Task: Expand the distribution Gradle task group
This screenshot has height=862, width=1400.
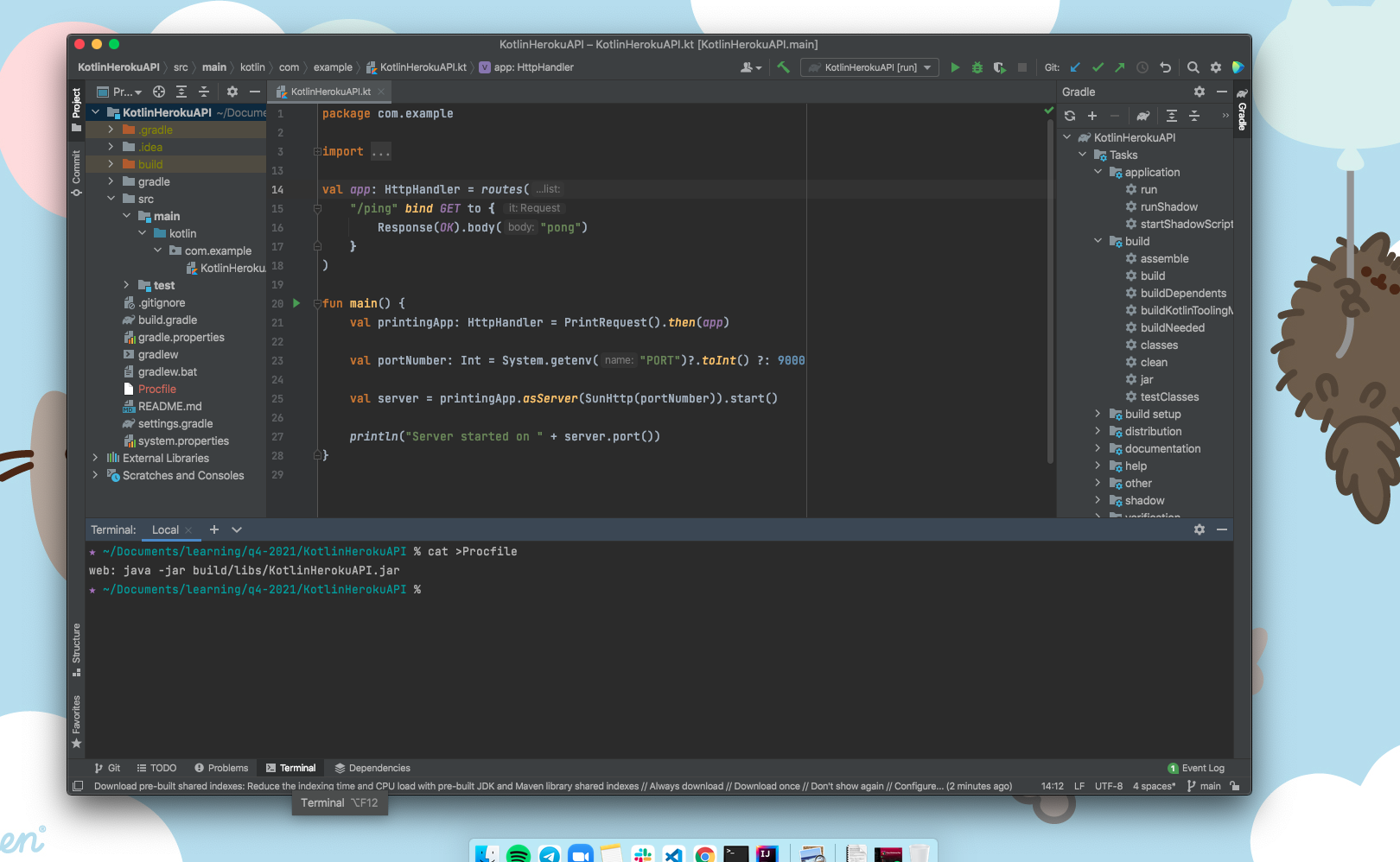Action: click(x=1098, y=431)
